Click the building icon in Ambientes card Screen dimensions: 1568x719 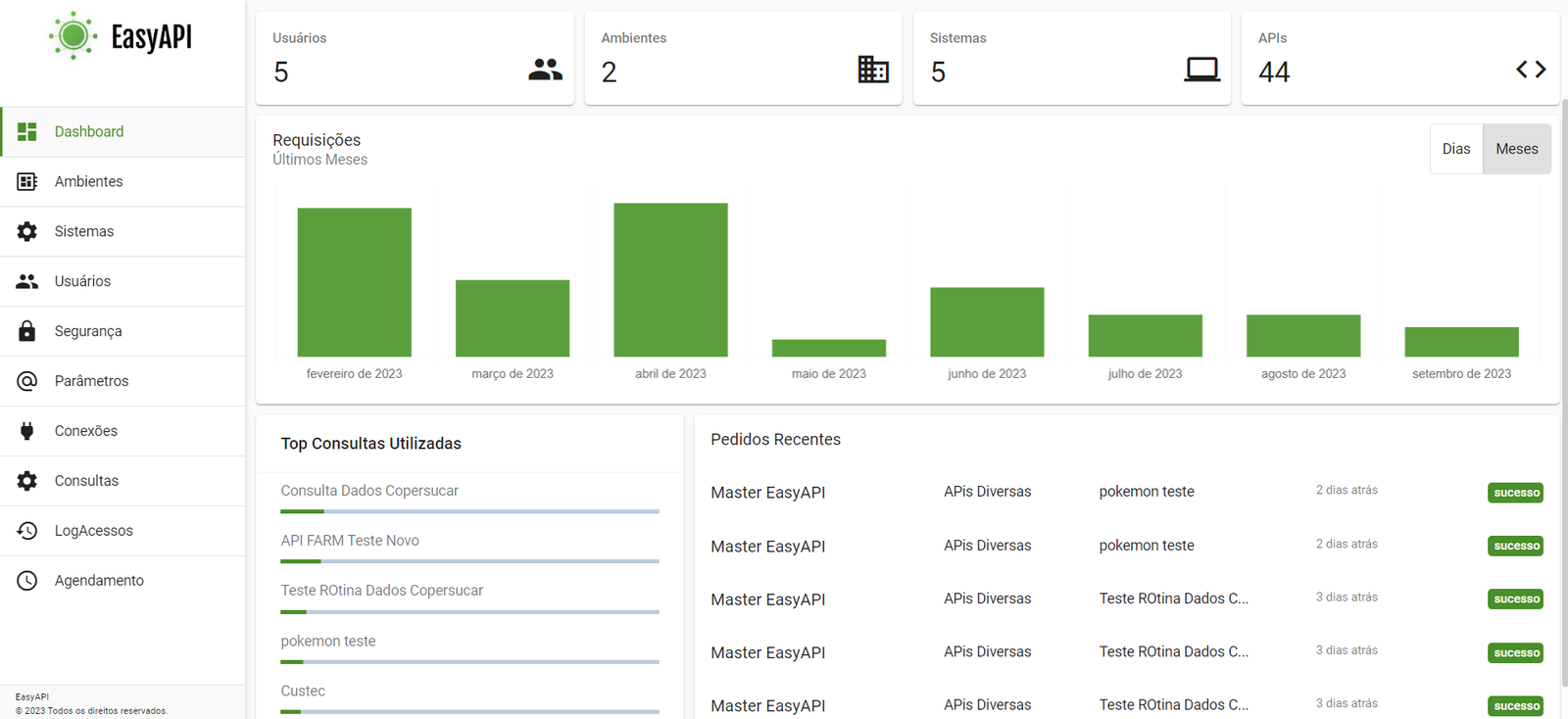click(873, 69)
